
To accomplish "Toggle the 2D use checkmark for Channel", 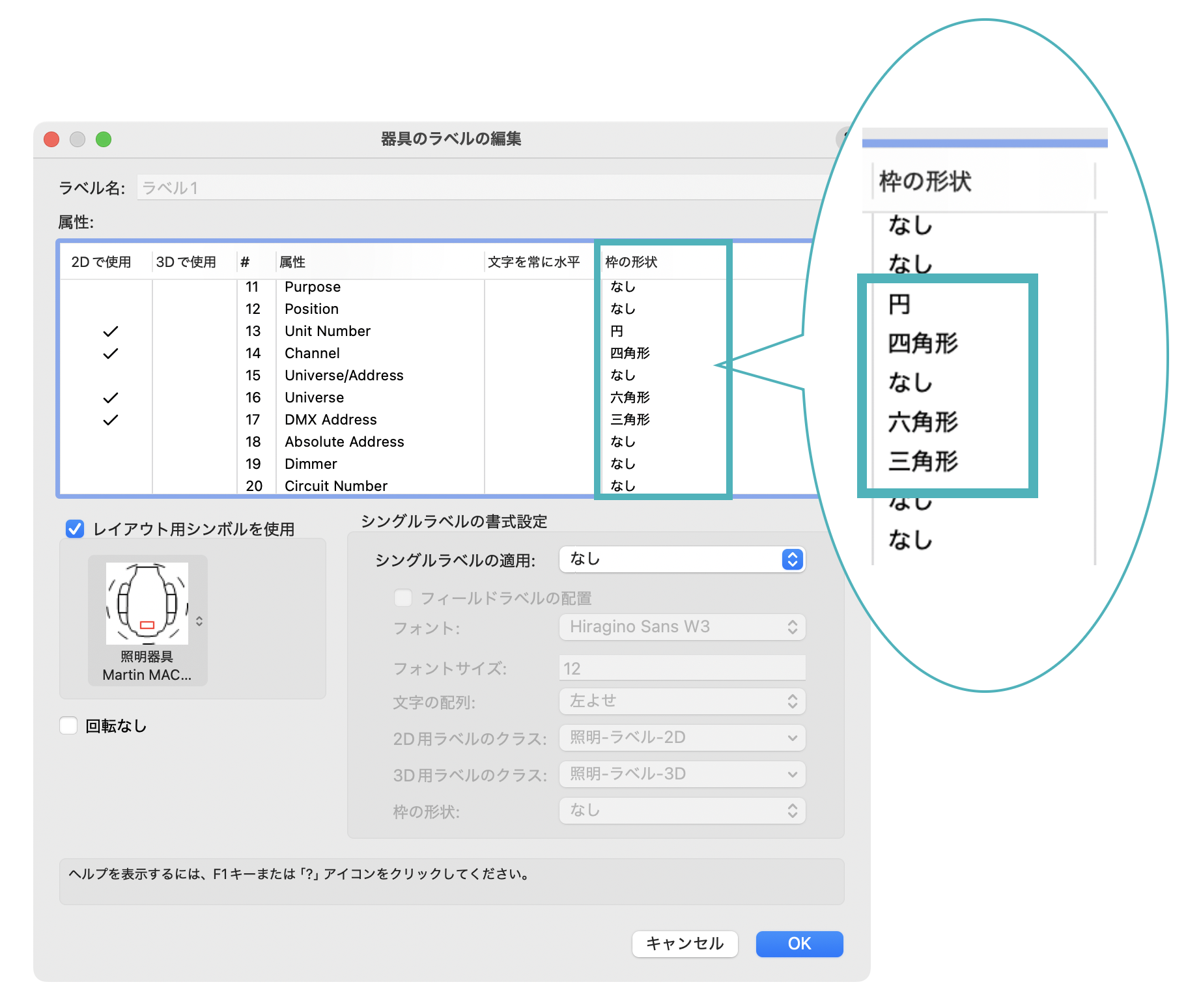I will [111, 354].
